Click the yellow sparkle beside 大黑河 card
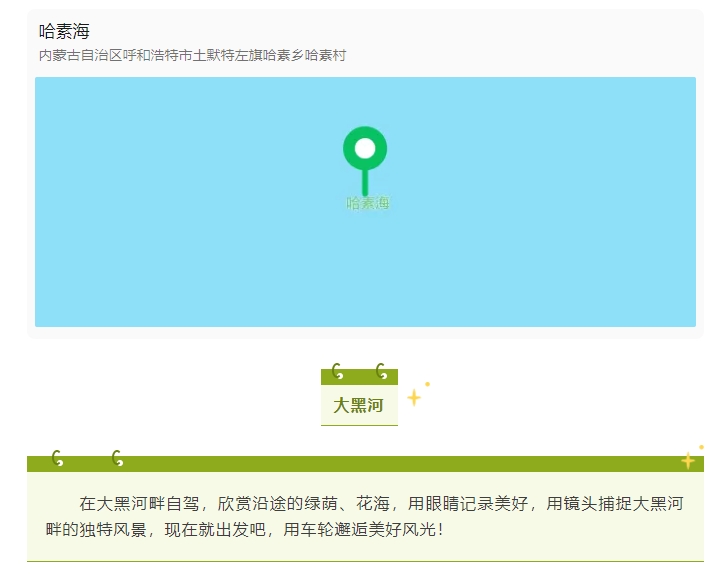 click(x=414, y=397)
